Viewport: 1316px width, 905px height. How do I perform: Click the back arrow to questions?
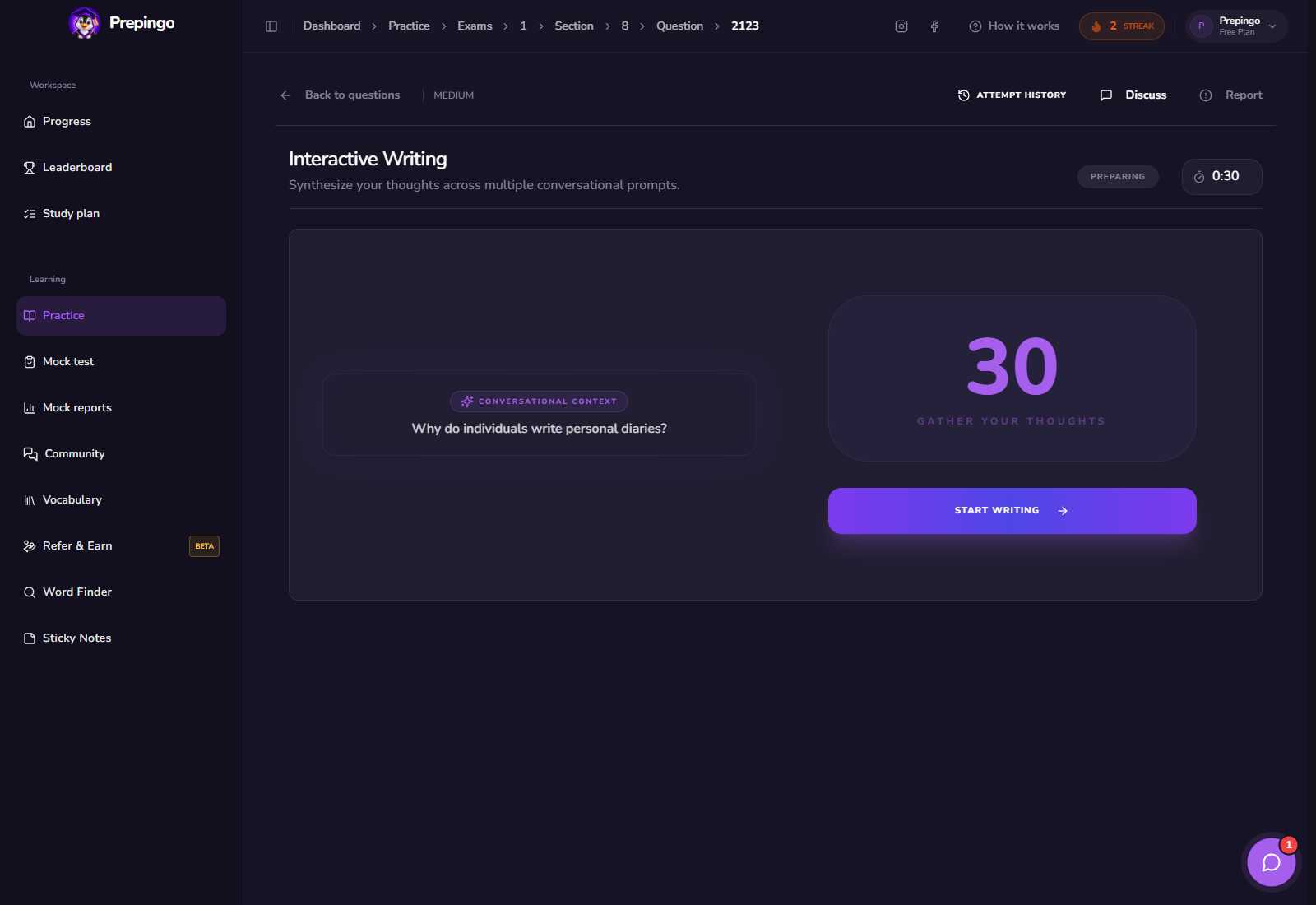pyautogui.click(x=285, y=95)
